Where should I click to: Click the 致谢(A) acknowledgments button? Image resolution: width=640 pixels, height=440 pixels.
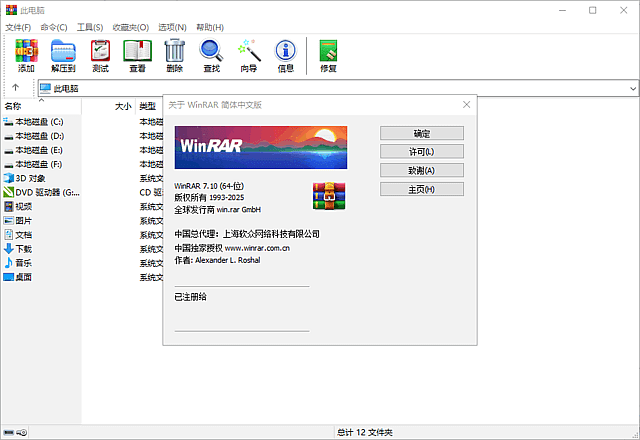[421, 170]
